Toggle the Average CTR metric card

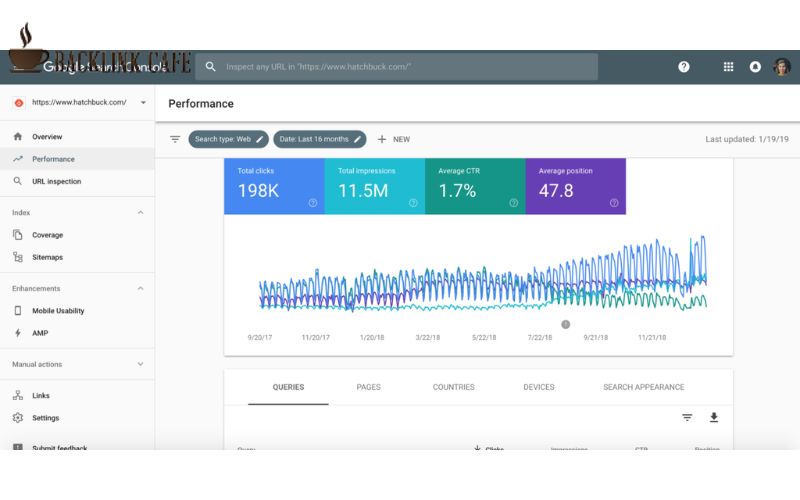pos(475,186)
